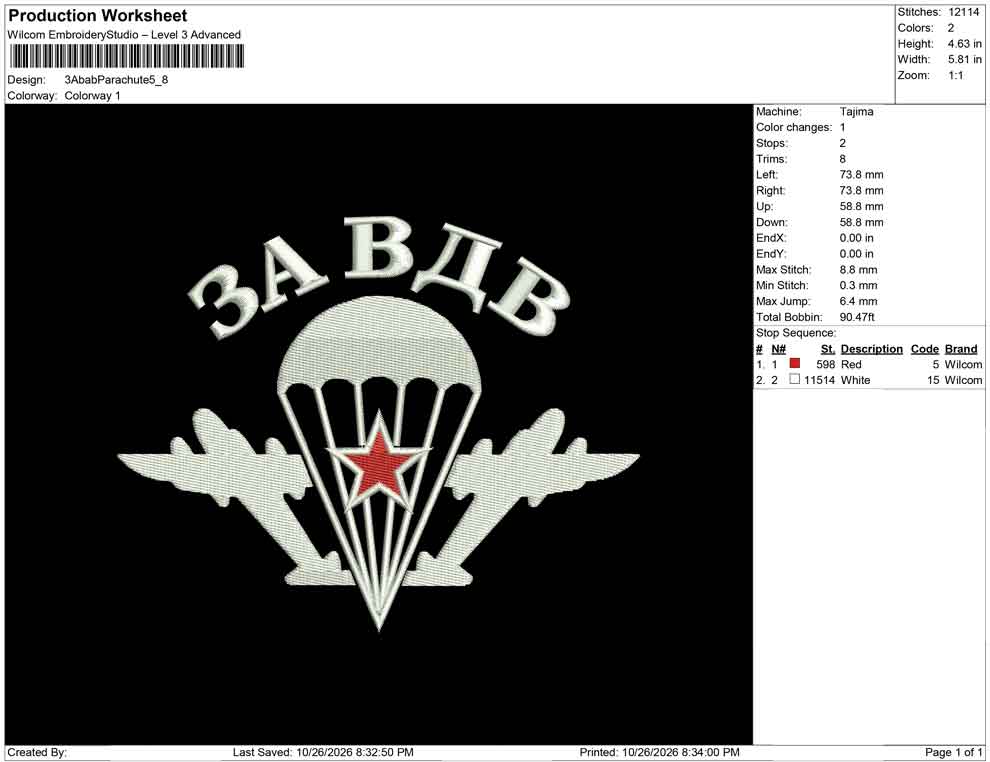Click the 'Production Worksheet' heading
Image resolution: width=990 pixels, height=762 pixels.
(x=98, y=16)
